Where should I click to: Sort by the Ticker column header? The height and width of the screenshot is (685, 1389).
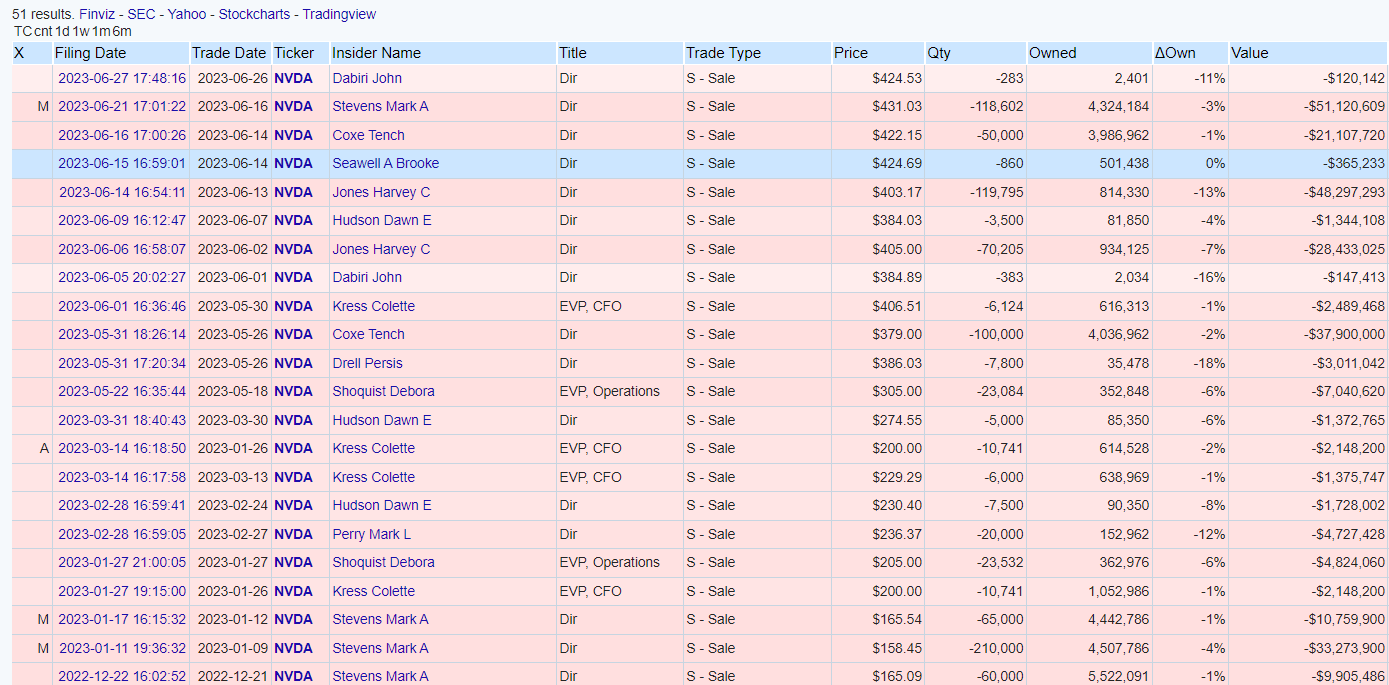click(293, 53)
